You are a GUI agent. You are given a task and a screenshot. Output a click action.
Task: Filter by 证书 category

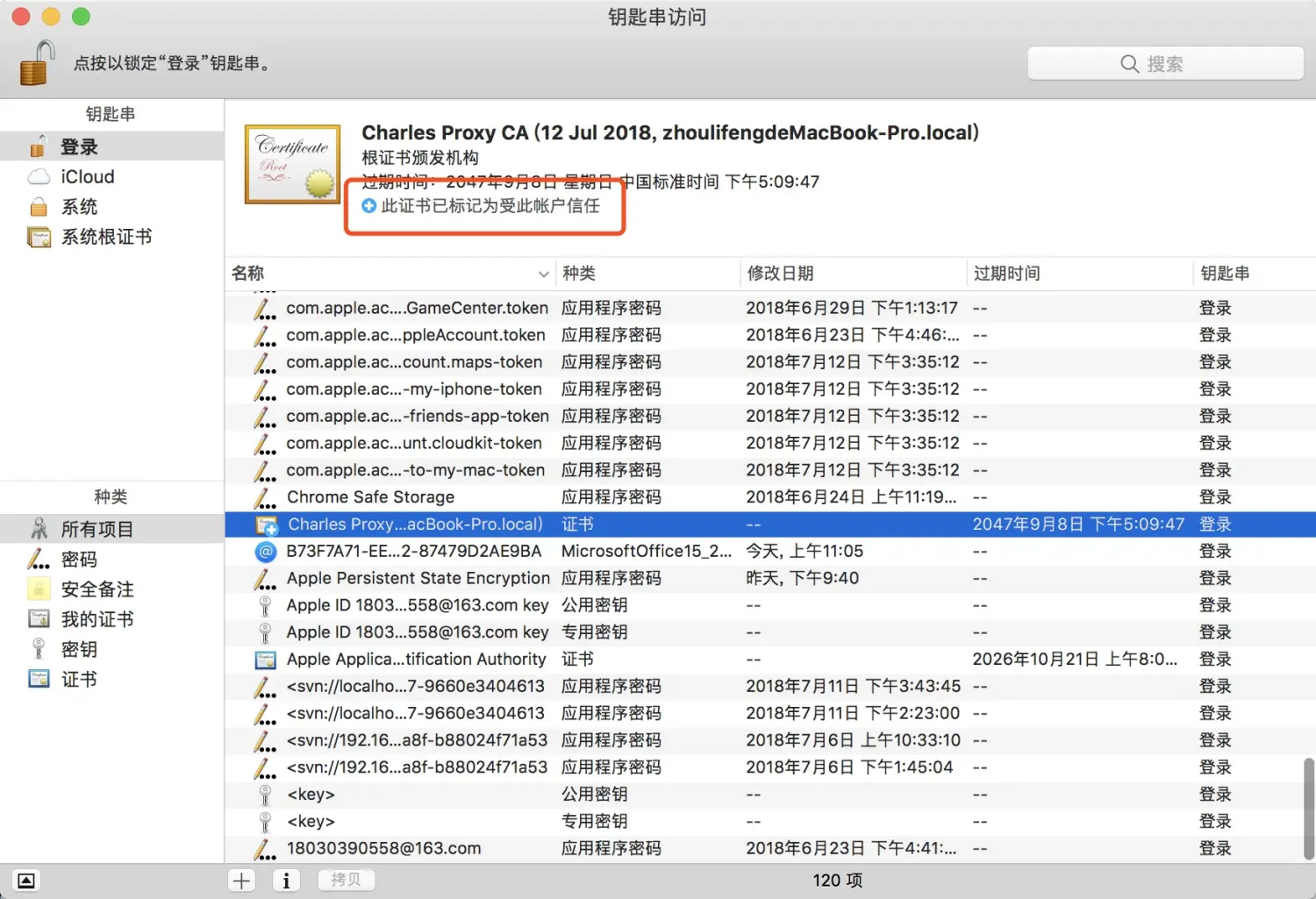tap(111, 678)
